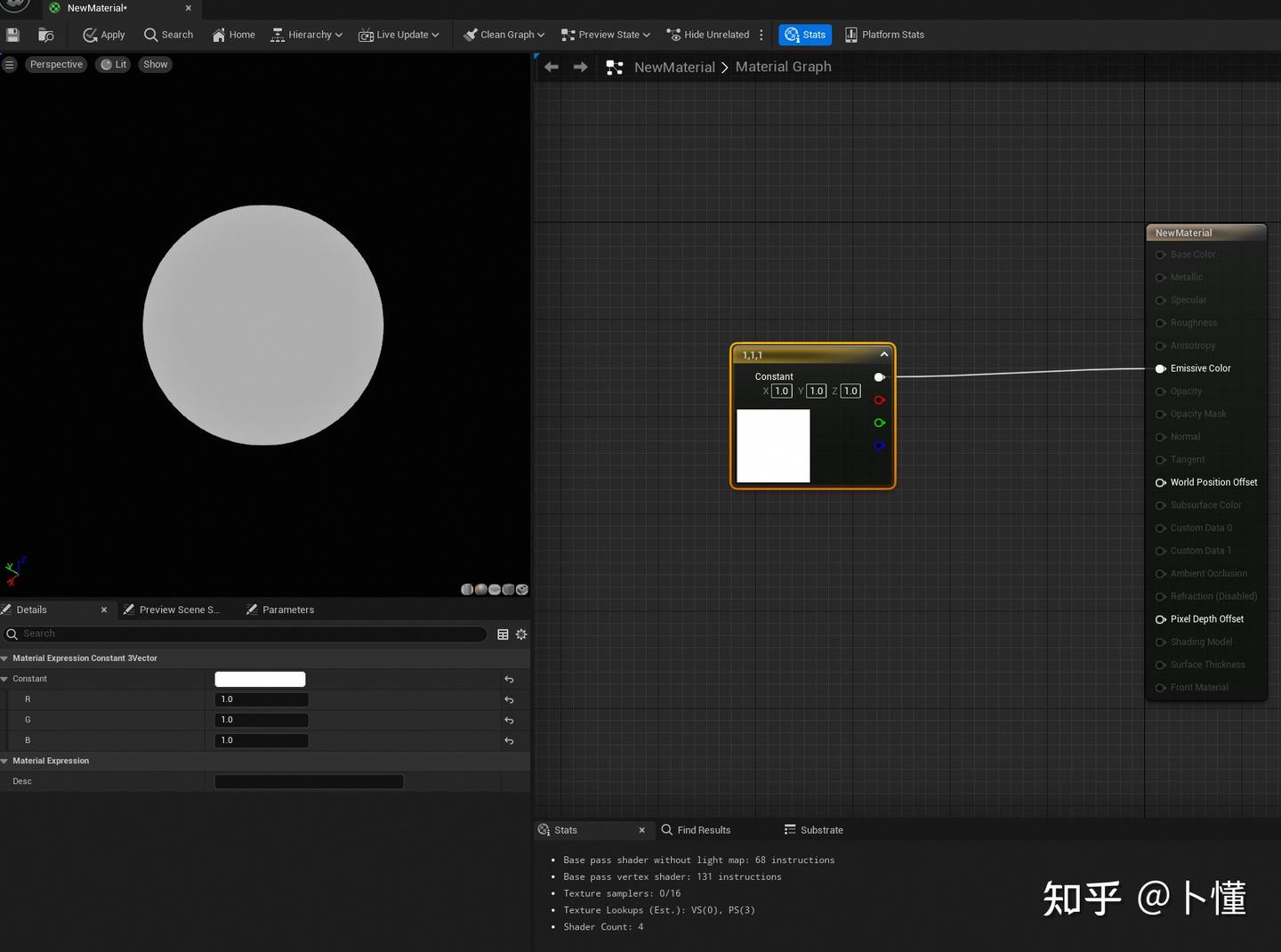Click the Browse to asset icon
This screenshot has width=1281, height=952.
(46, 35)
